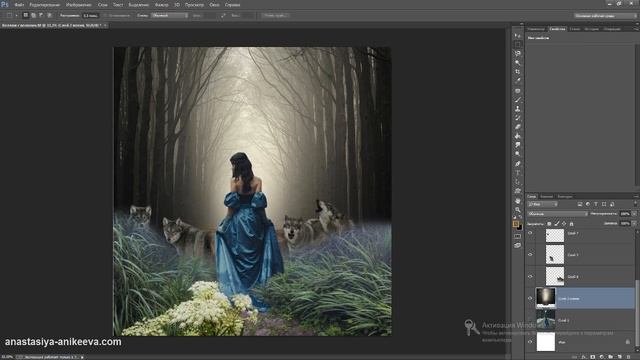The image size is (640, 360).
Task: Select the Brush tool
Action: [x=518, y=100]
